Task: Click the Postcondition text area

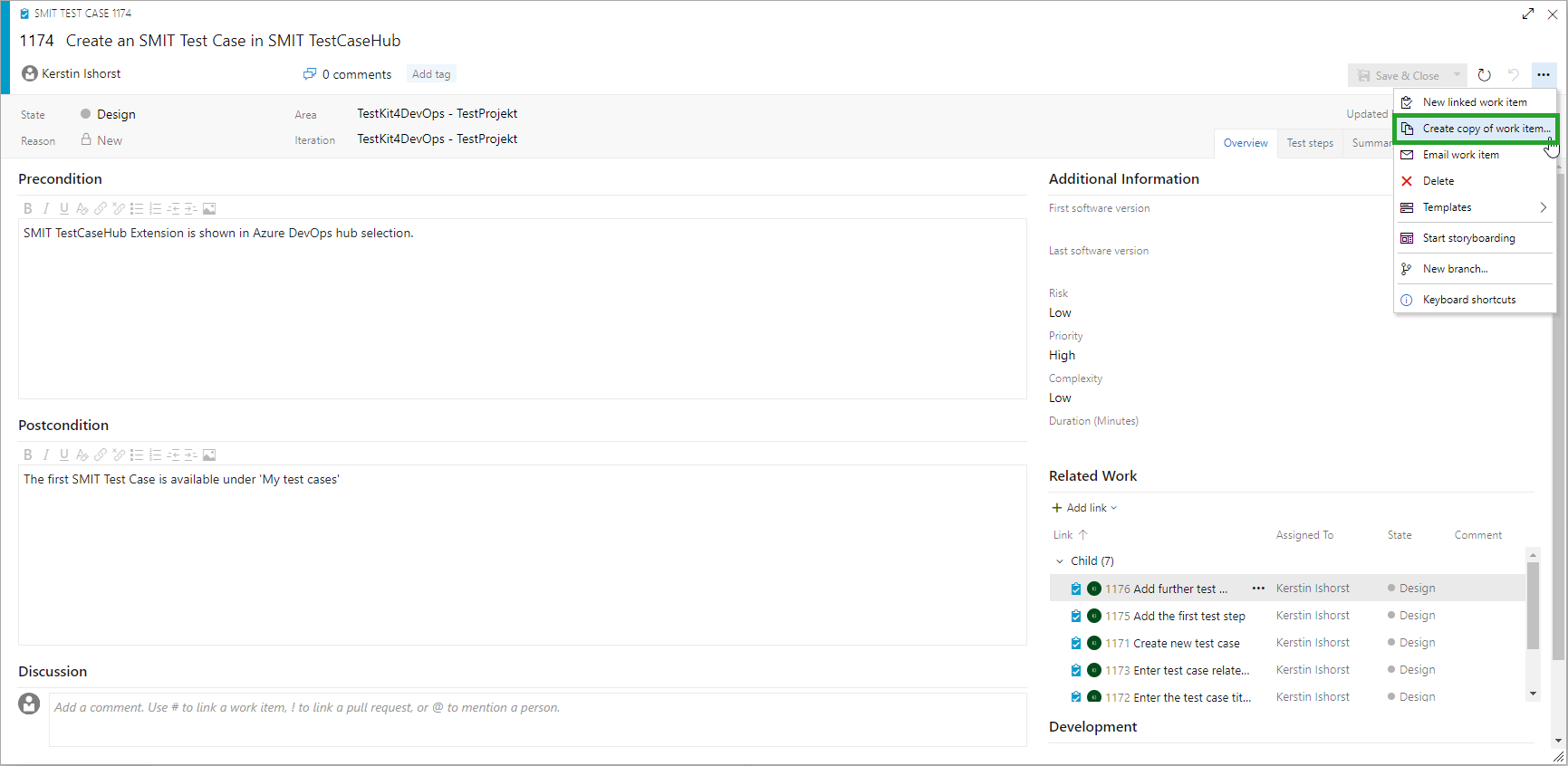Action: [x=523, y=554]
